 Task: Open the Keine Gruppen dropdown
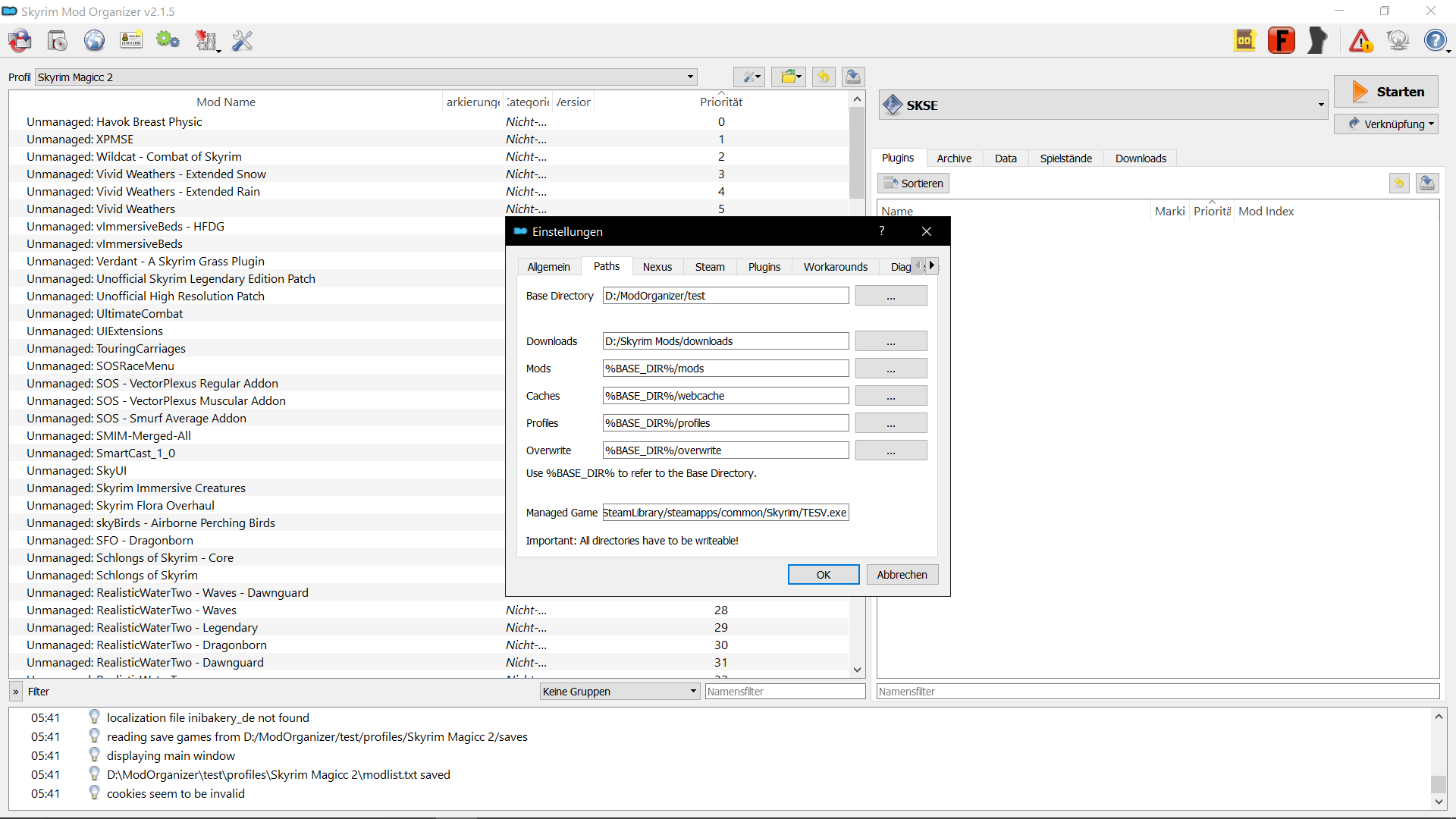click(x=619, y=691)
